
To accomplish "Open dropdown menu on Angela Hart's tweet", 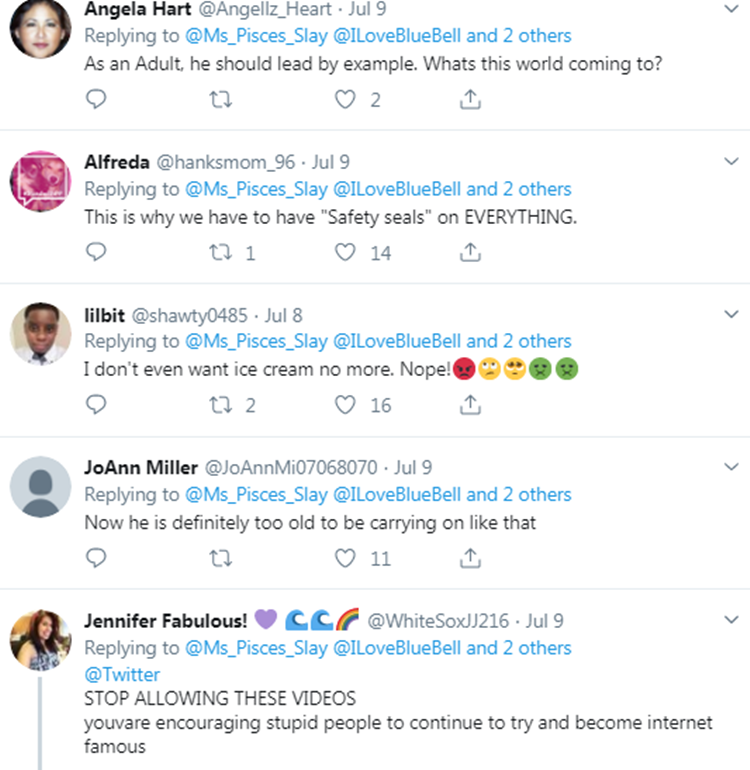I will [x=731, y=9].
